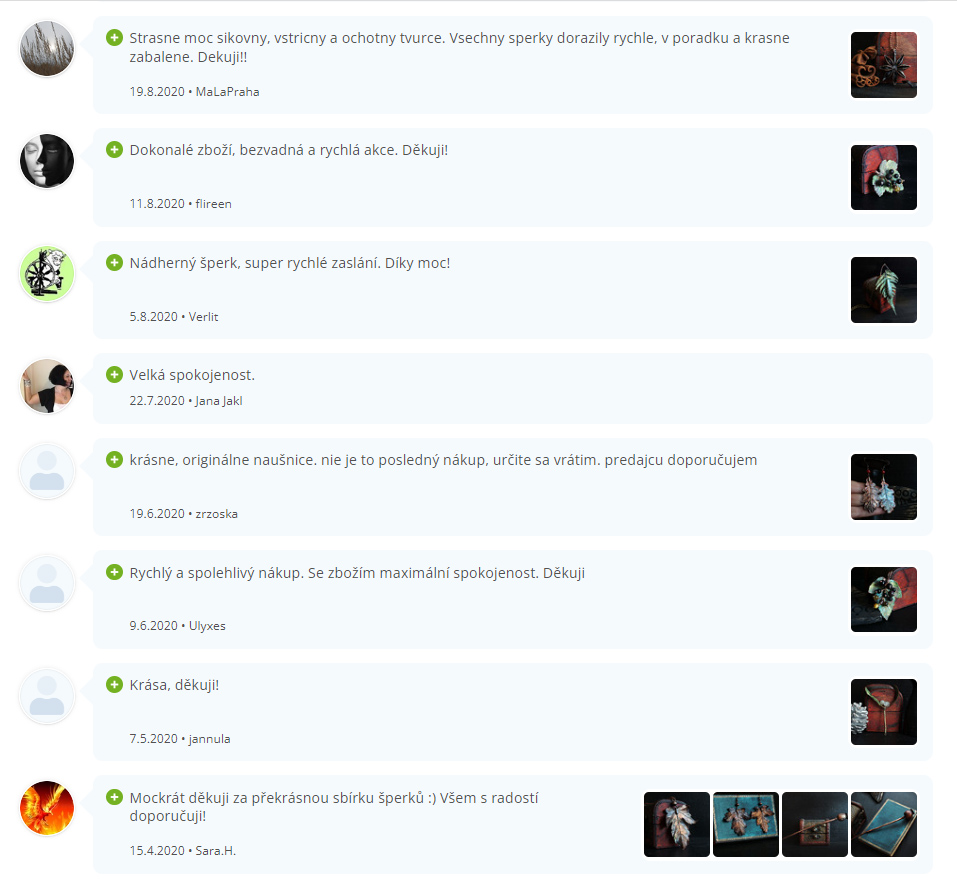Open the first leaf pendant thumbnail in Sara.H.'s review

677,825
